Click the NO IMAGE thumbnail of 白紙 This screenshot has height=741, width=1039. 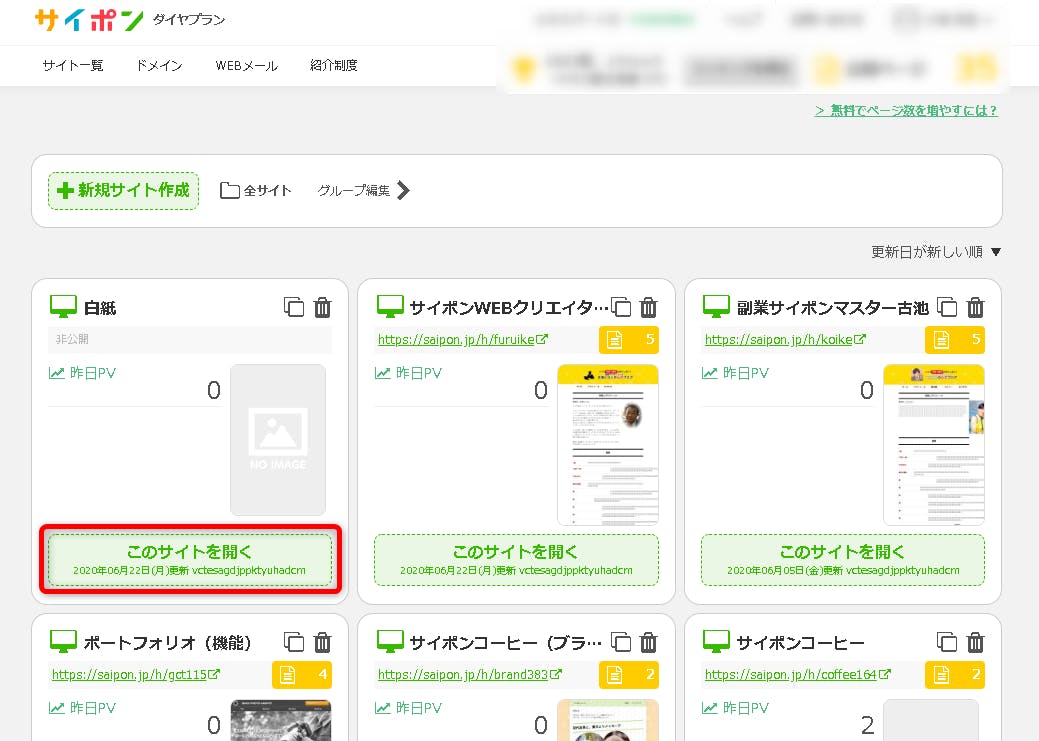278,439
